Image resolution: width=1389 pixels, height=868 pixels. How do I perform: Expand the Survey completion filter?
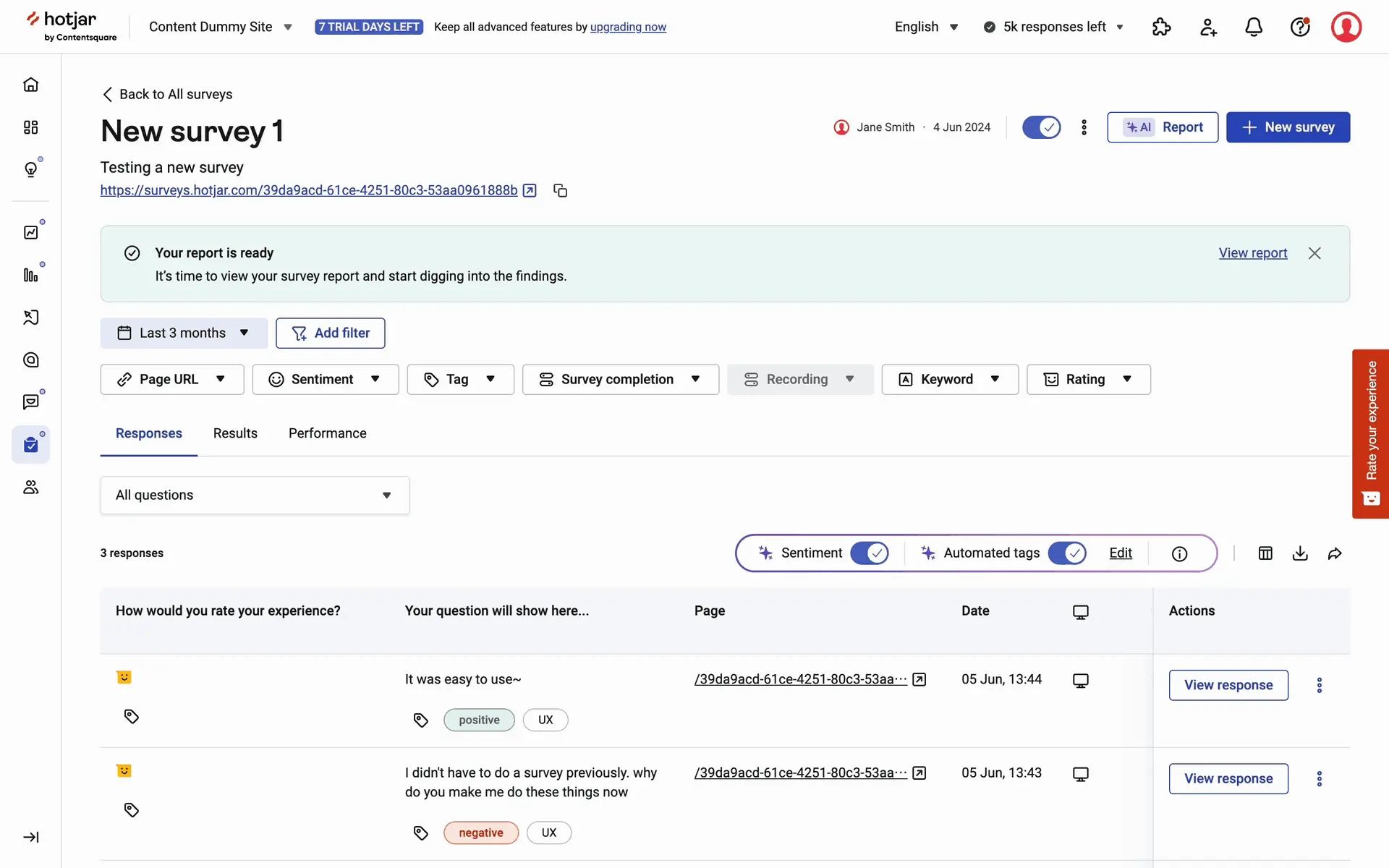point(620,379)
